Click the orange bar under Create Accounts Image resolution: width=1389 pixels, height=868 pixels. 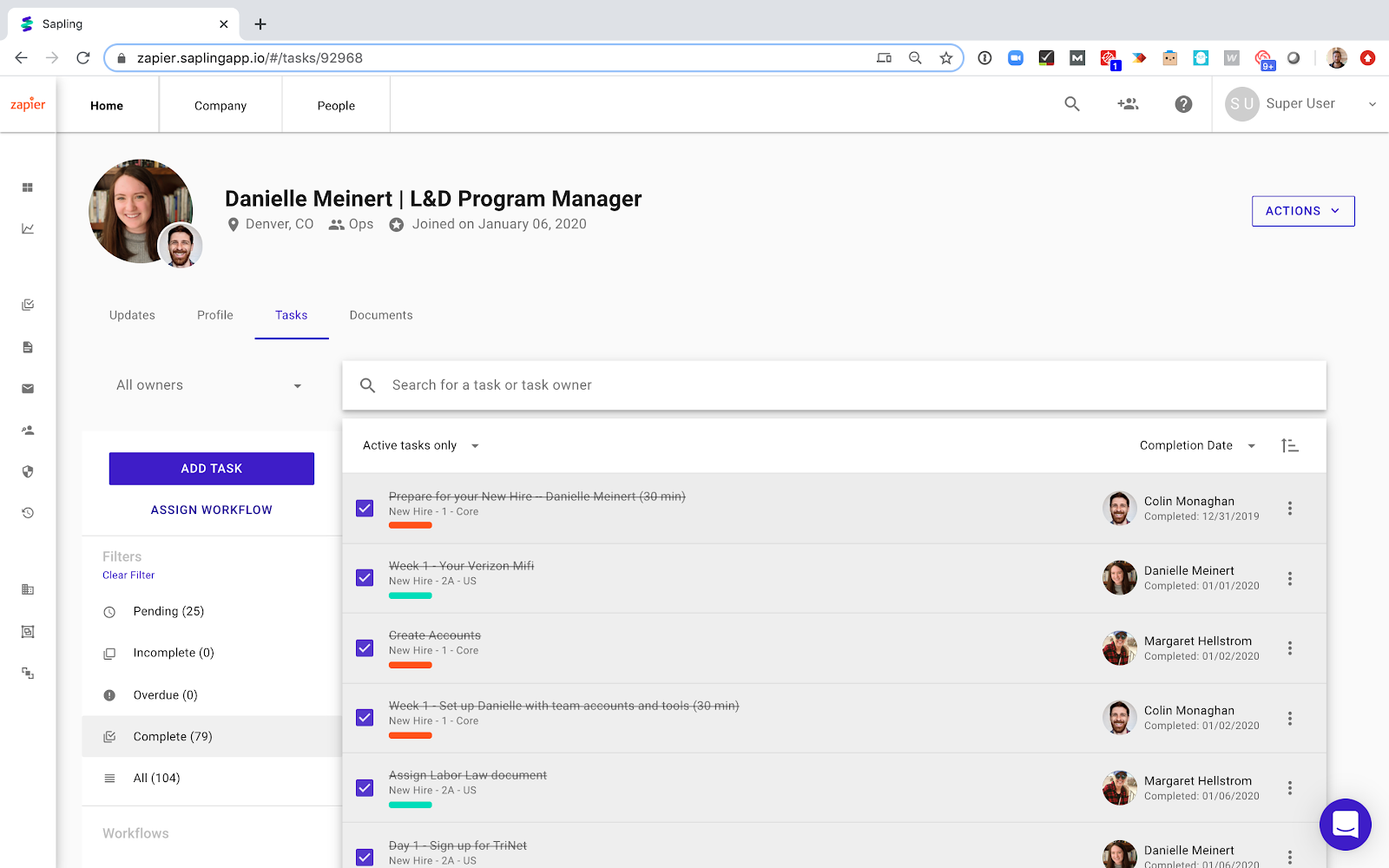410,665
